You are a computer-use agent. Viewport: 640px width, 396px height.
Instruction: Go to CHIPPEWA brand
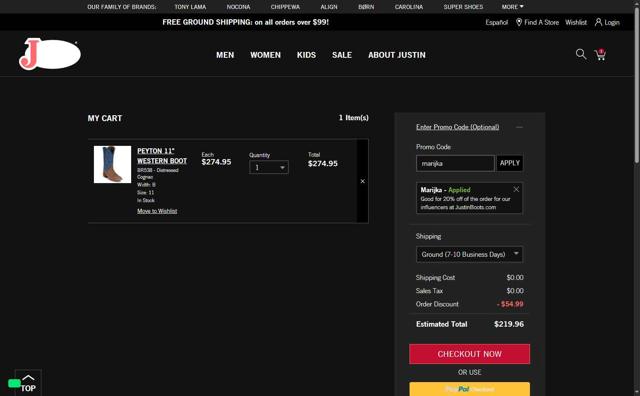click(285, 7)
